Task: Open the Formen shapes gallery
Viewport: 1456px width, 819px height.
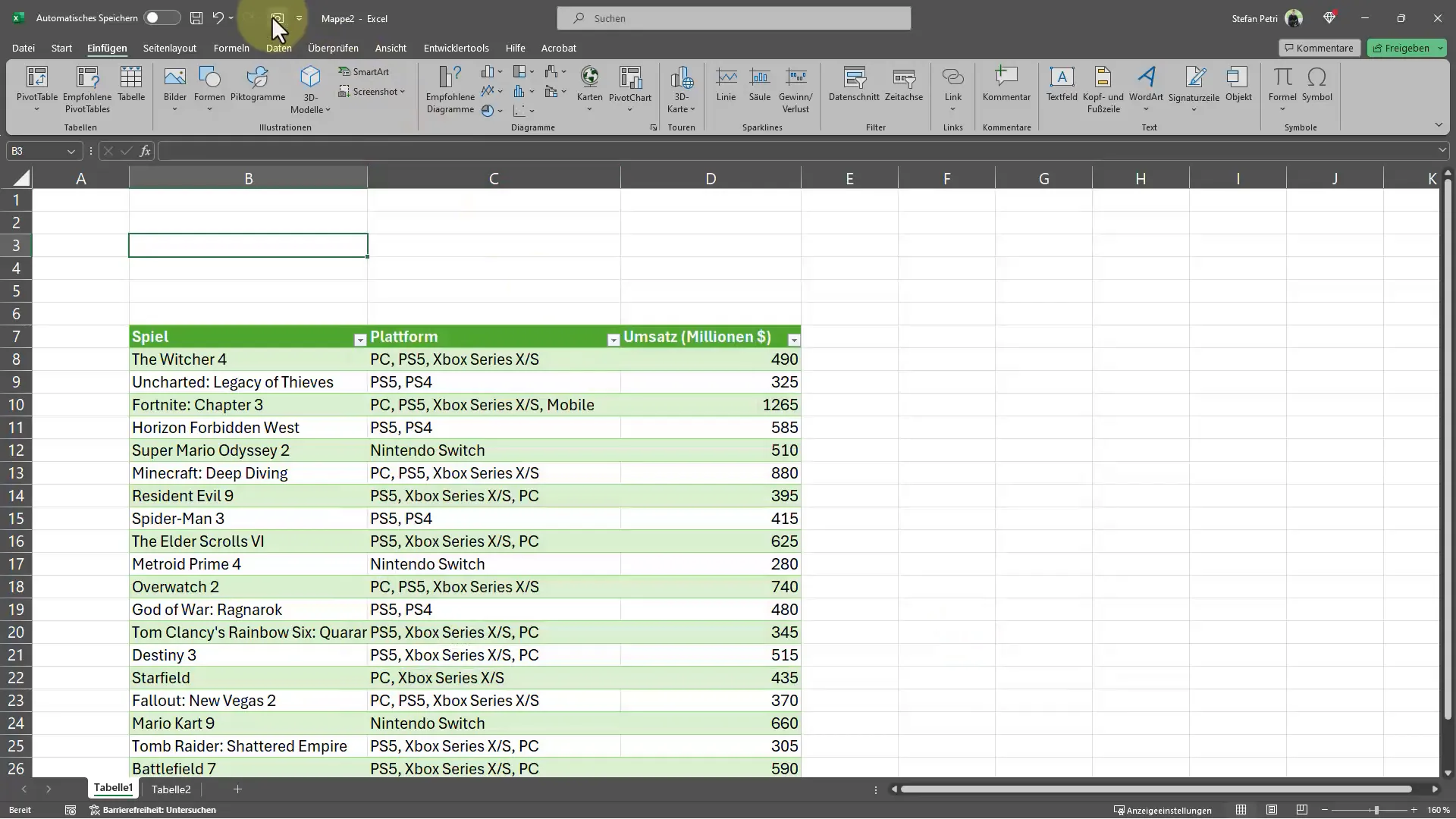Action: click(x=209, y=89)
